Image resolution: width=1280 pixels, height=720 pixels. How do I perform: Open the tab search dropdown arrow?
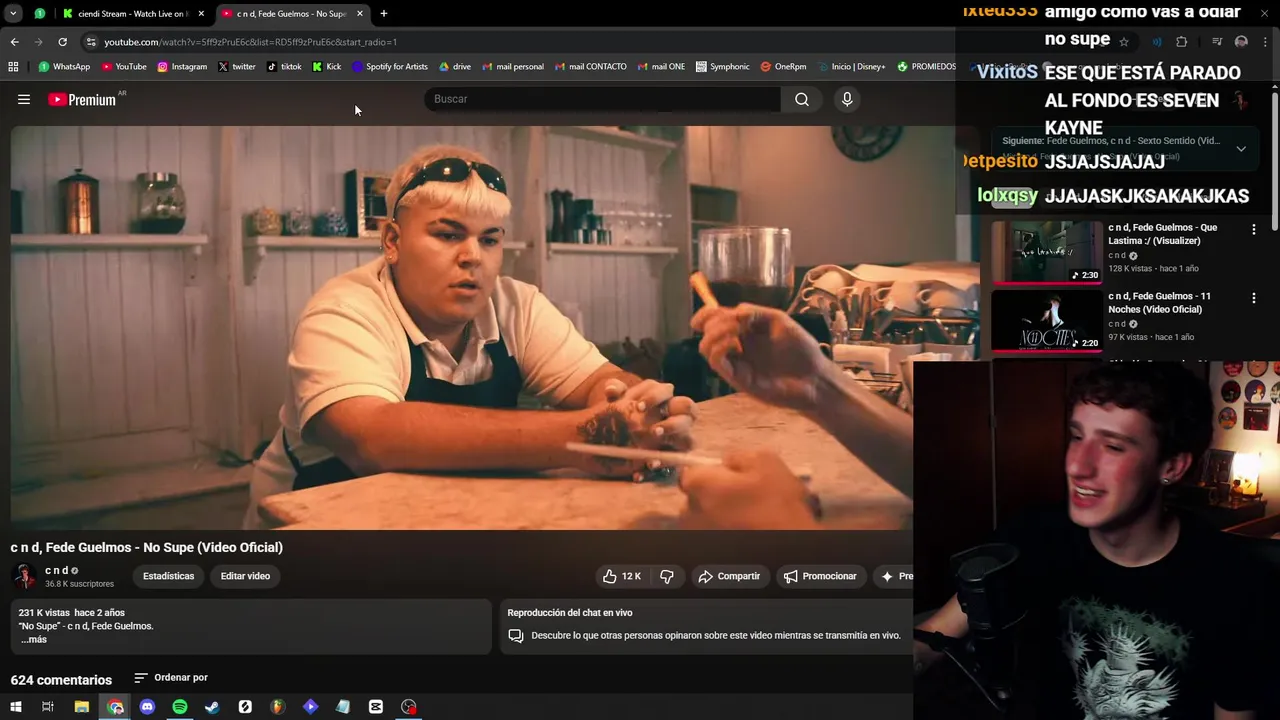tap(13, 13)
